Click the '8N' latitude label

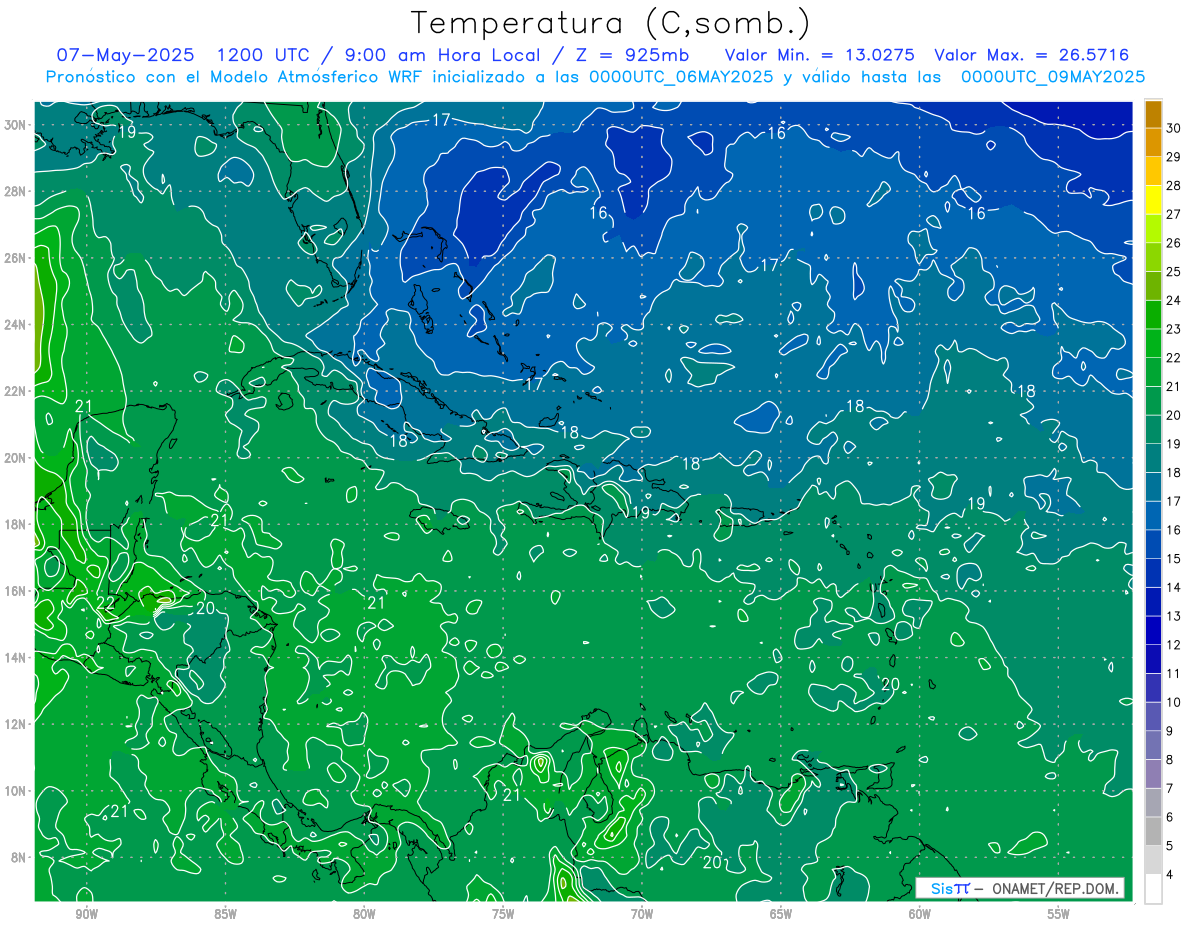(x=20, y=857)
